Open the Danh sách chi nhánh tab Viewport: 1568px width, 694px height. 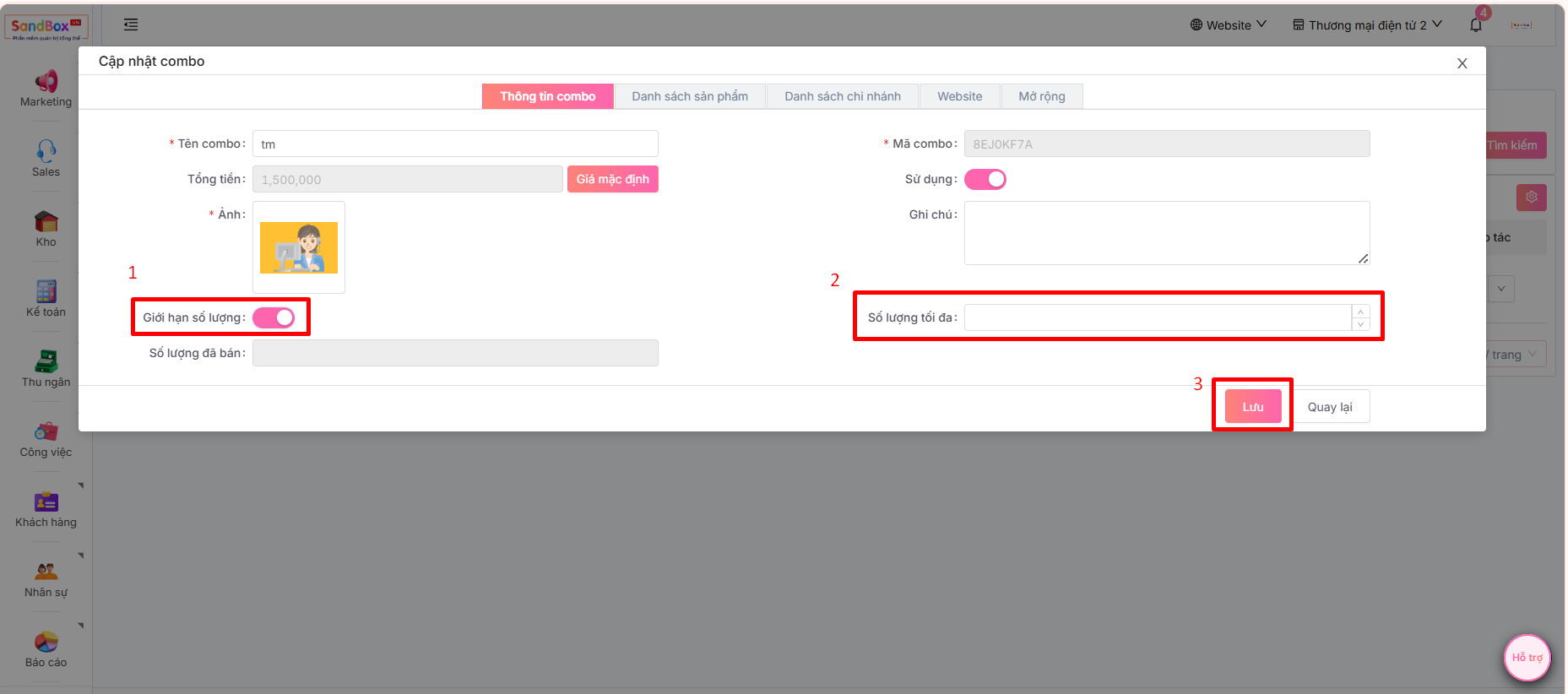pyautogui.click(x=842, y=96)
